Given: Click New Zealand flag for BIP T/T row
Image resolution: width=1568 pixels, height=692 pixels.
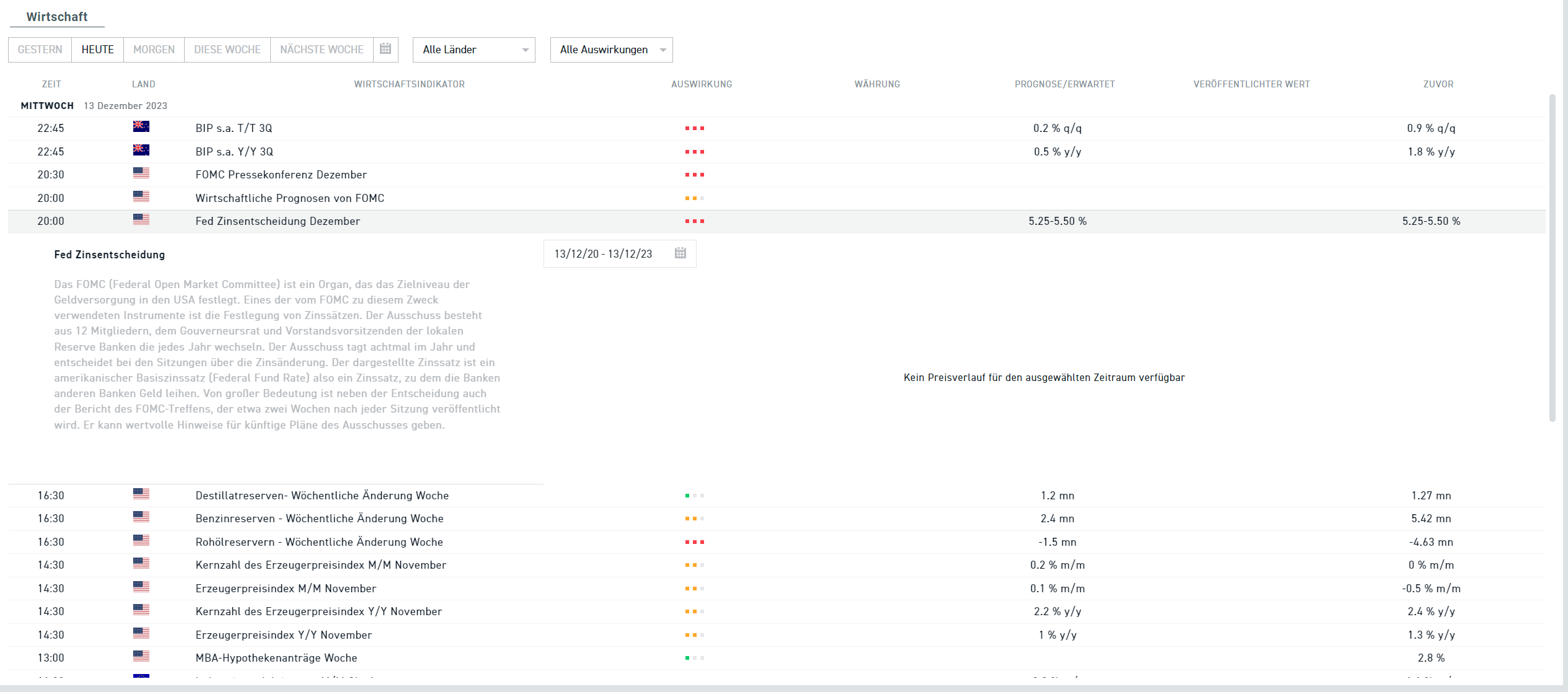Looking at the screenshot, I should click(141, 127).
